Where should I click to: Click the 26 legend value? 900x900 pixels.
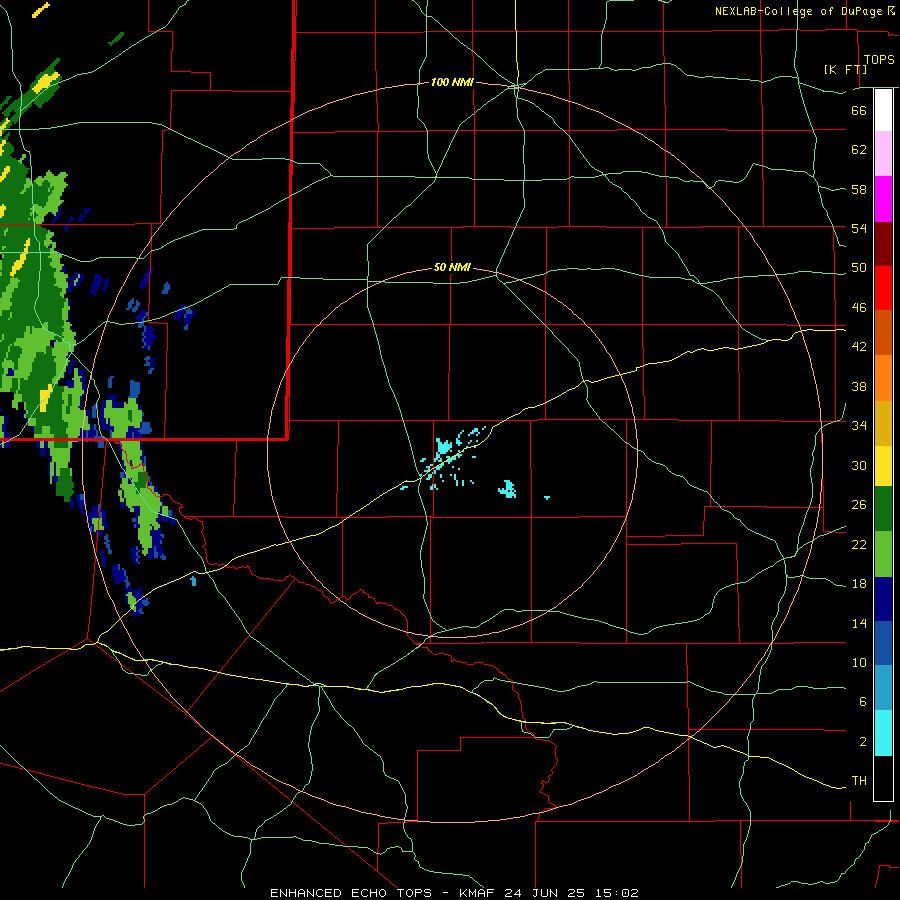[859, 505]
